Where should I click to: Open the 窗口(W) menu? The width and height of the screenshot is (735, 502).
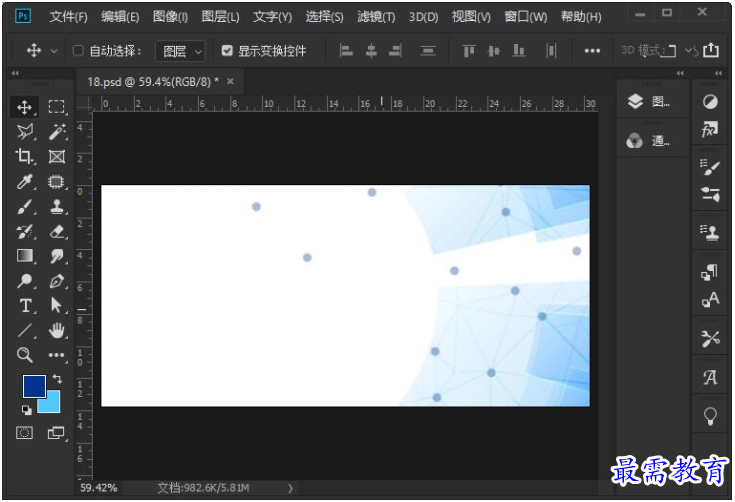(x=525, y=17)
